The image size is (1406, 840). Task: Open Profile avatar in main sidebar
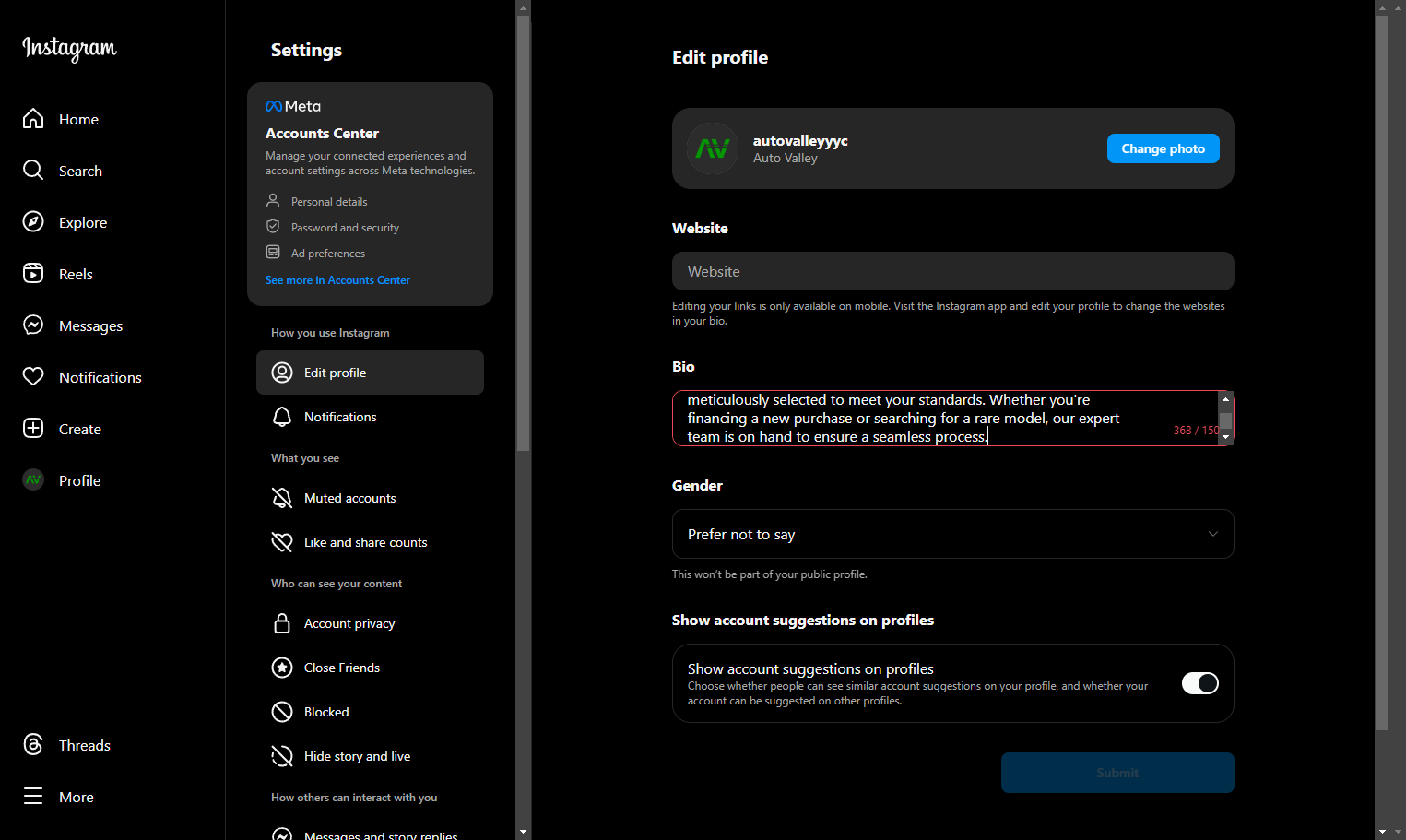[x=33, y=480]
